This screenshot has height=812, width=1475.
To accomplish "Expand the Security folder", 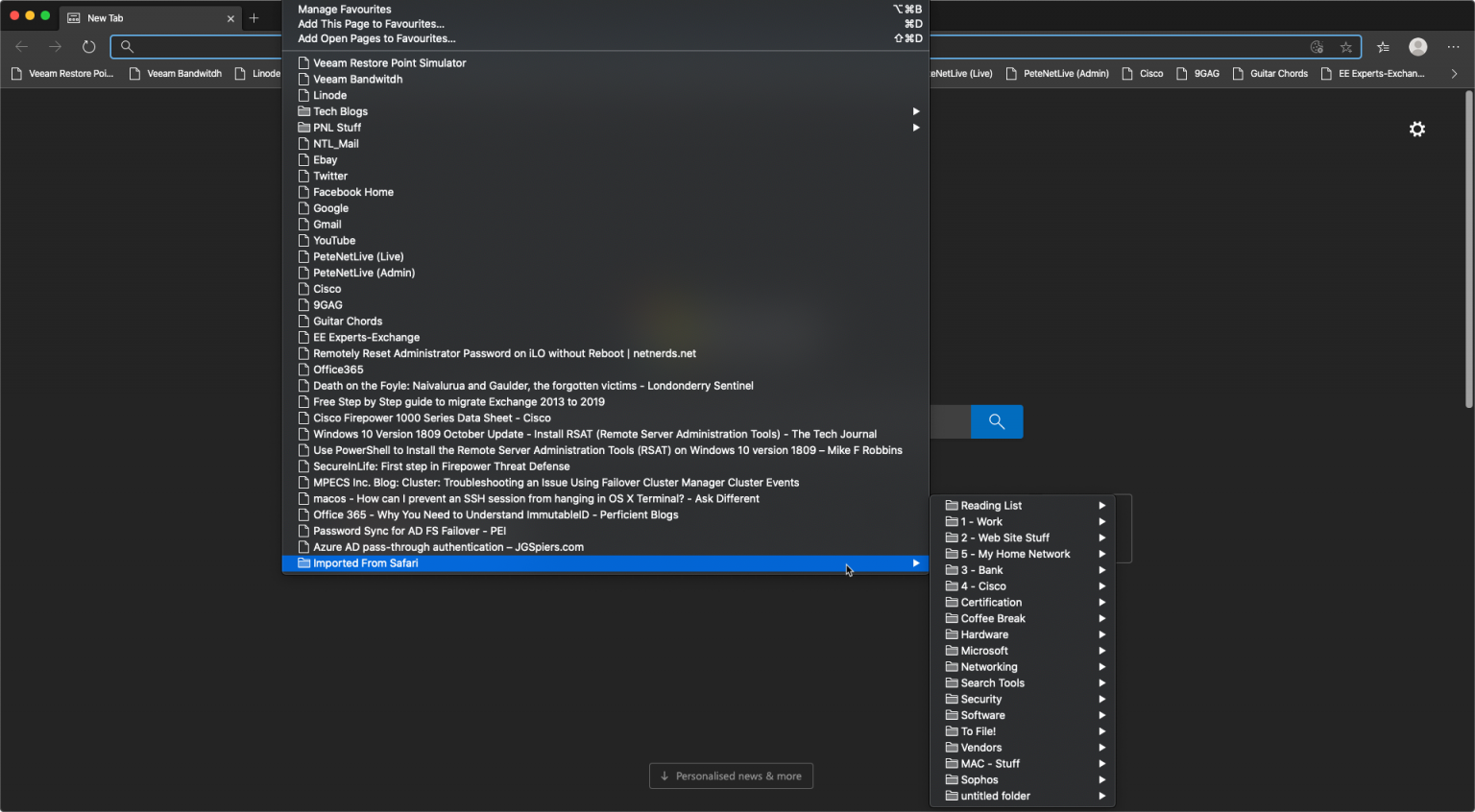I will 1023,699.
